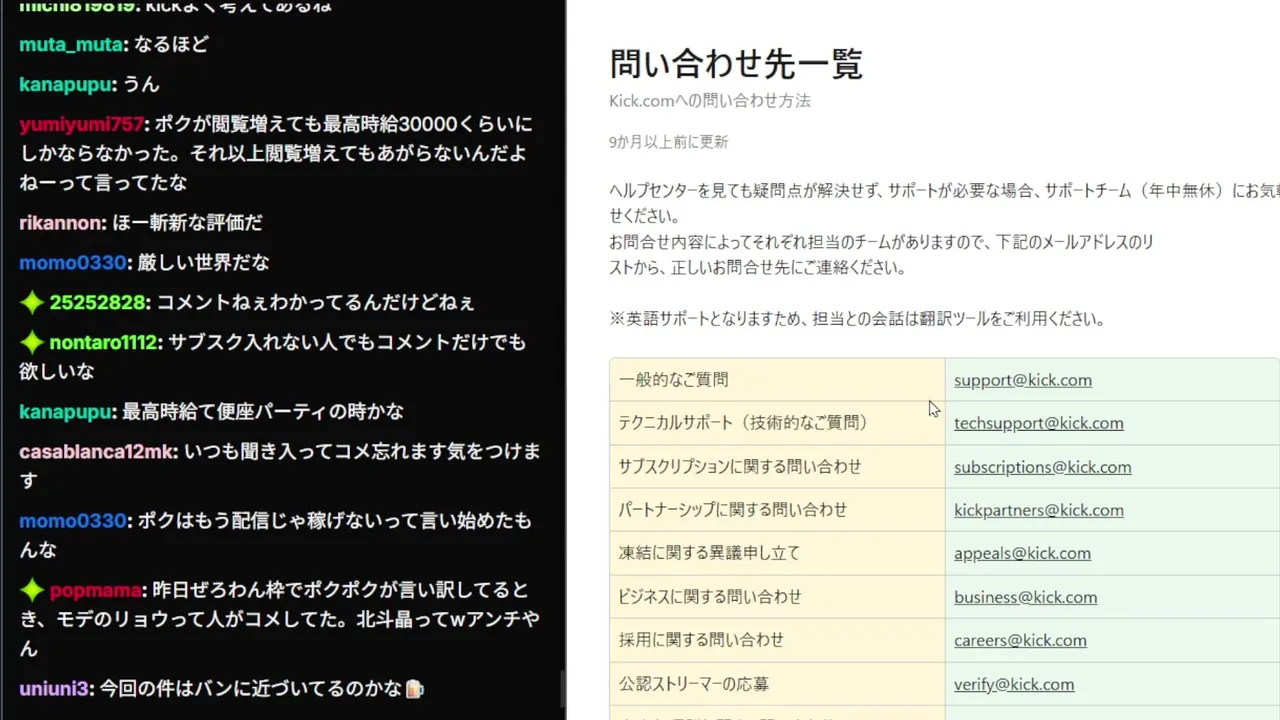The width and height of the screenshot is (1280, 720).
Task: Click the cell 凍結に関する異議申し立て
Action: click(777, 553)
